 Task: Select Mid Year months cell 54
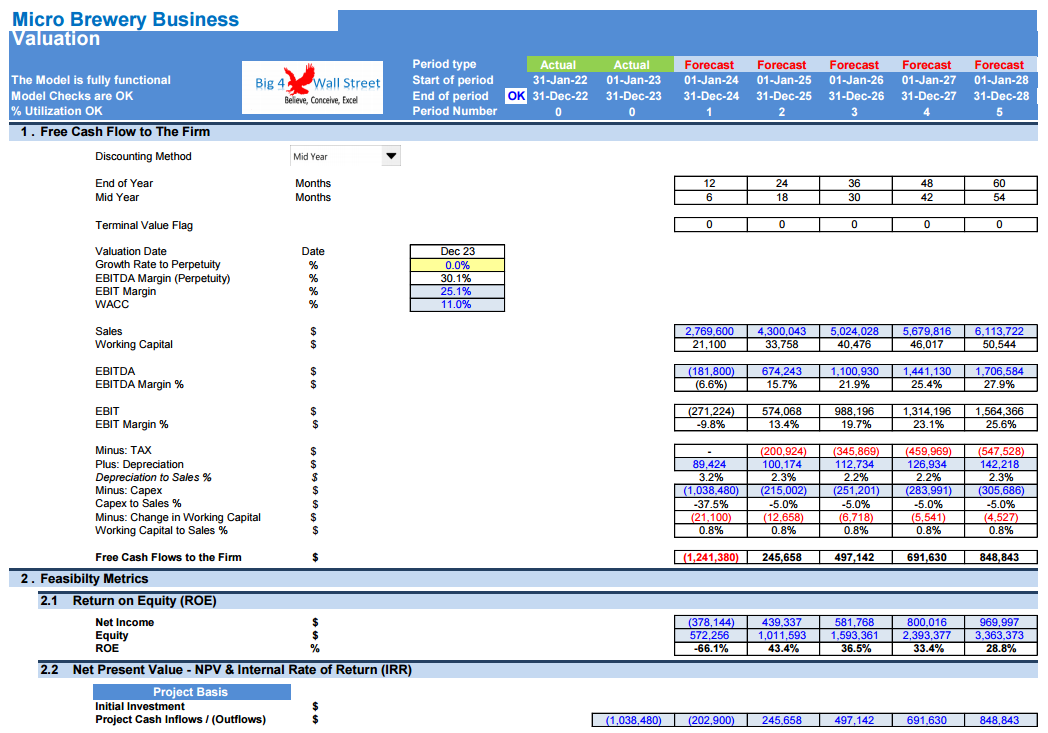[1000, 198]
